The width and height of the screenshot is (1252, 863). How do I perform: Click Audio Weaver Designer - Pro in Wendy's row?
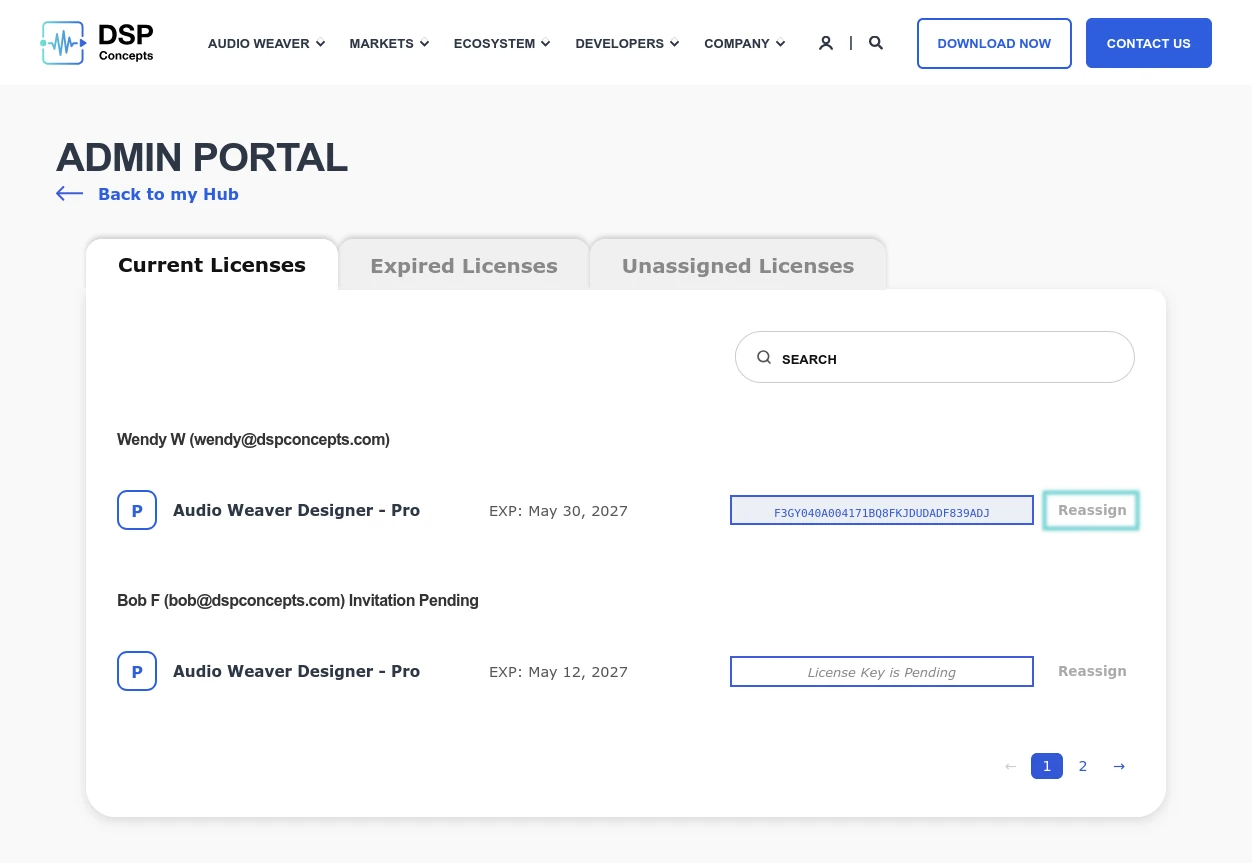296,510
